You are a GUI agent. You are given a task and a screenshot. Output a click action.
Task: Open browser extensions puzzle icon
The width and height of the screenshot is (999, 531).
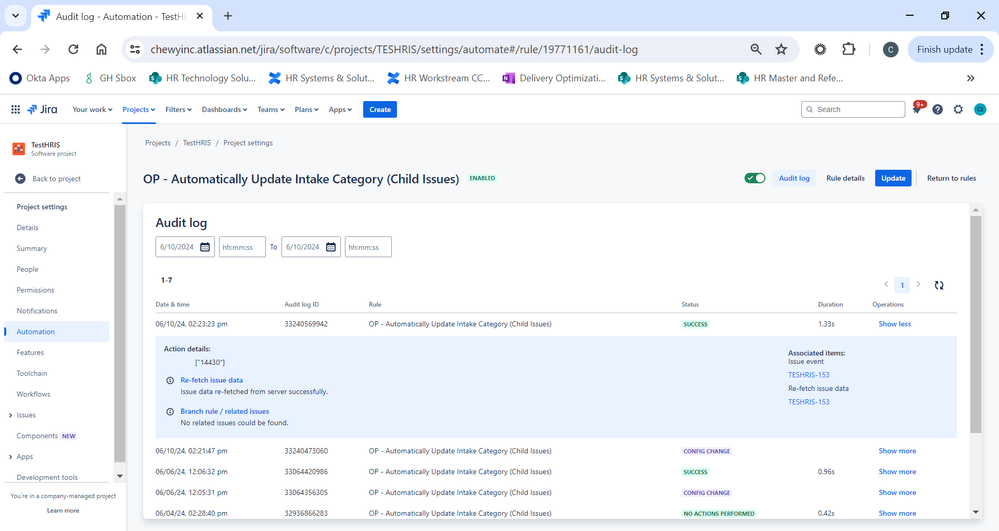(x=849, y=49)
